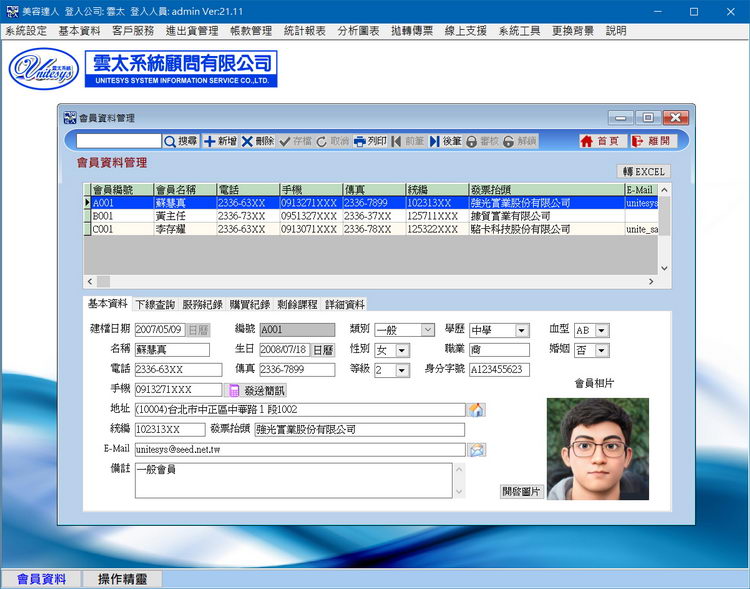
Task: Open the 統計報表 menu
Action: tap(304, 31)
